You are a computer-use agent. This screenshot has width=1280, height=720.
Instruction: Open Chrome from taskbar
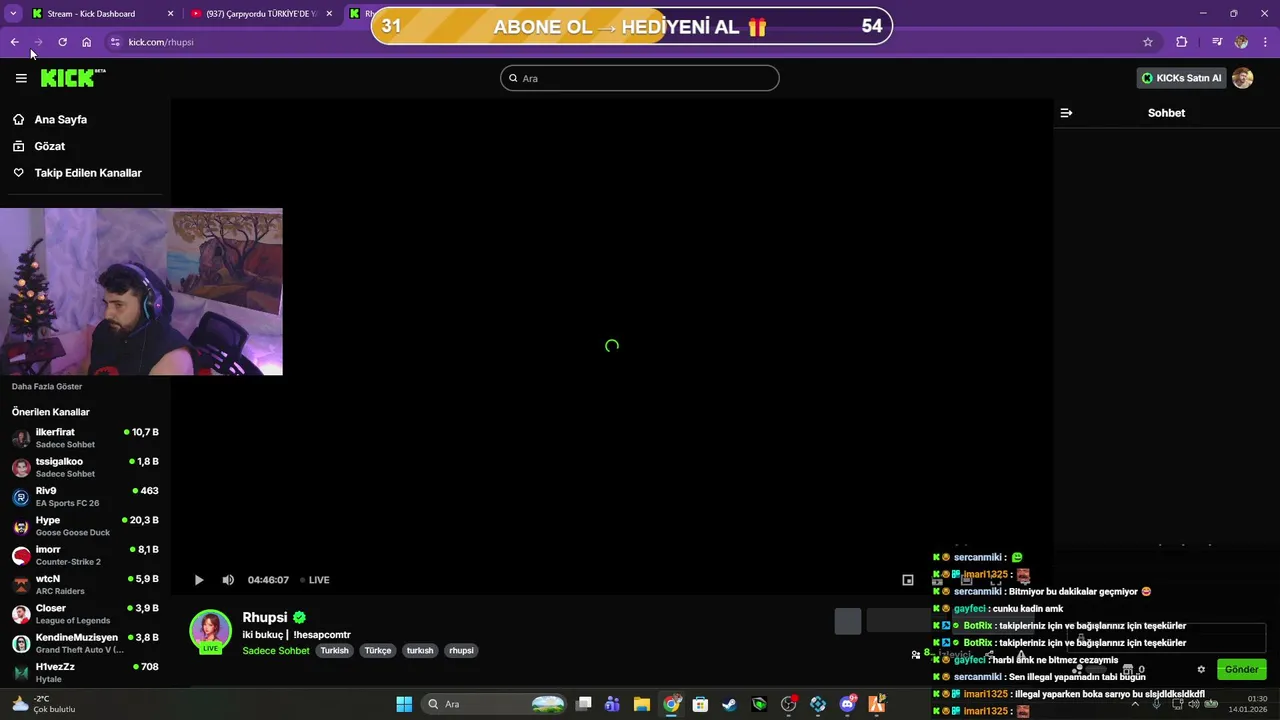671,704
